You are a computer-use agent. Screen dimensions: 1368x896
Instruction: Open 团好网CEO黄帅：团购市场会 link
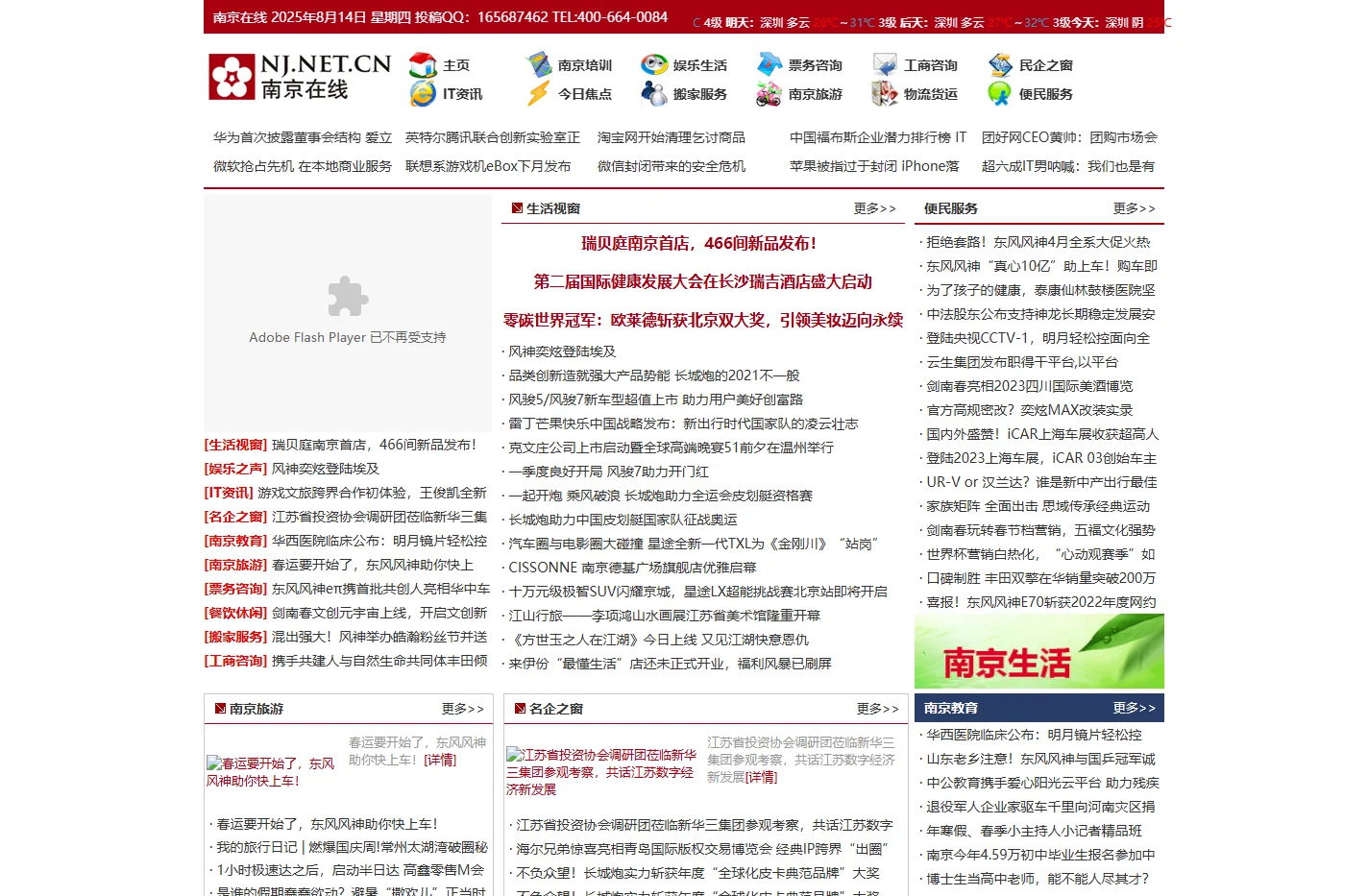click(1069, 137)
